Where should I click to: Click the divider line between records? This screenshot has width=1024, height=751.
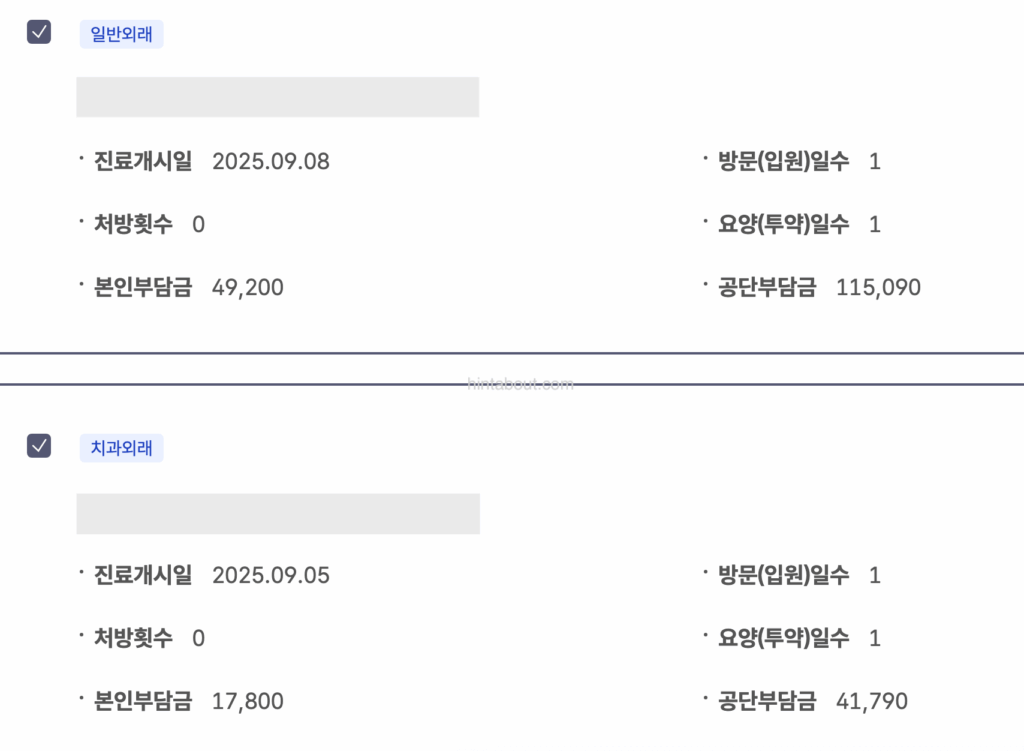click(512, 351)
